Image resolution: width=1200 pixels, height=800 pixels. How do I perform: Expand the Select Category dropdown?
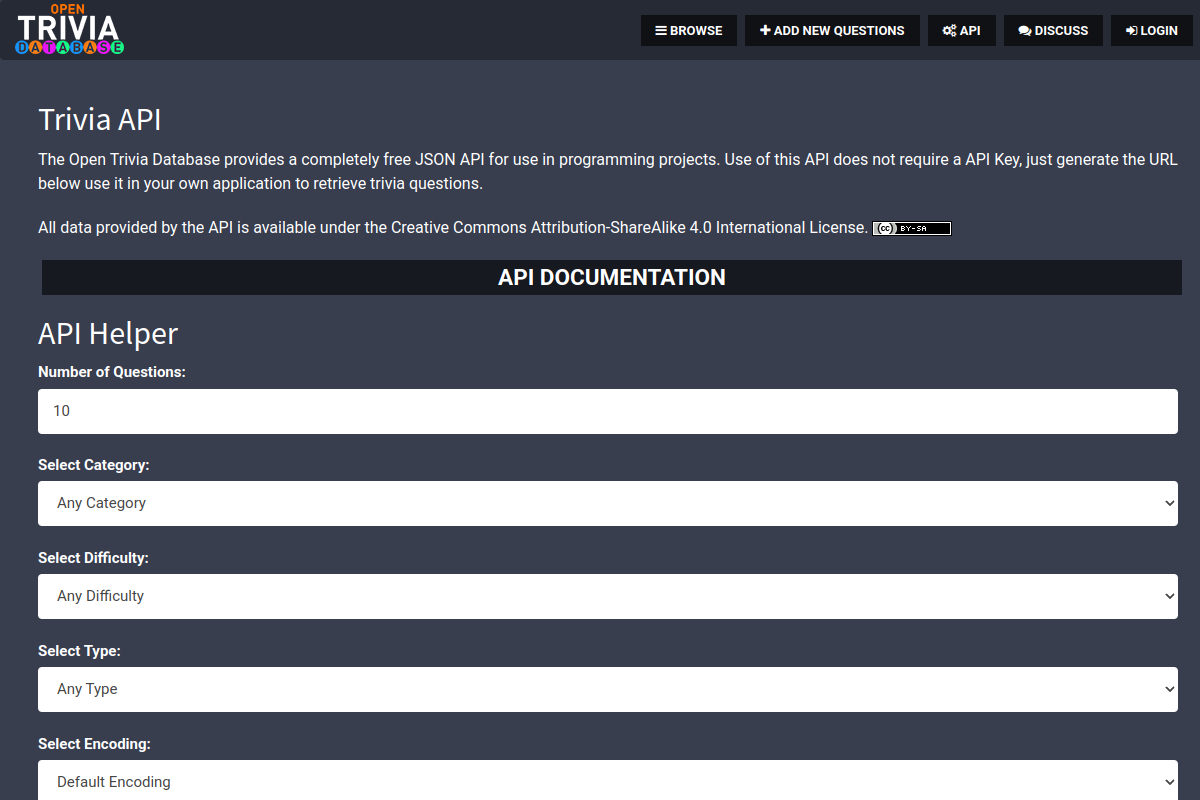point(608,503)
